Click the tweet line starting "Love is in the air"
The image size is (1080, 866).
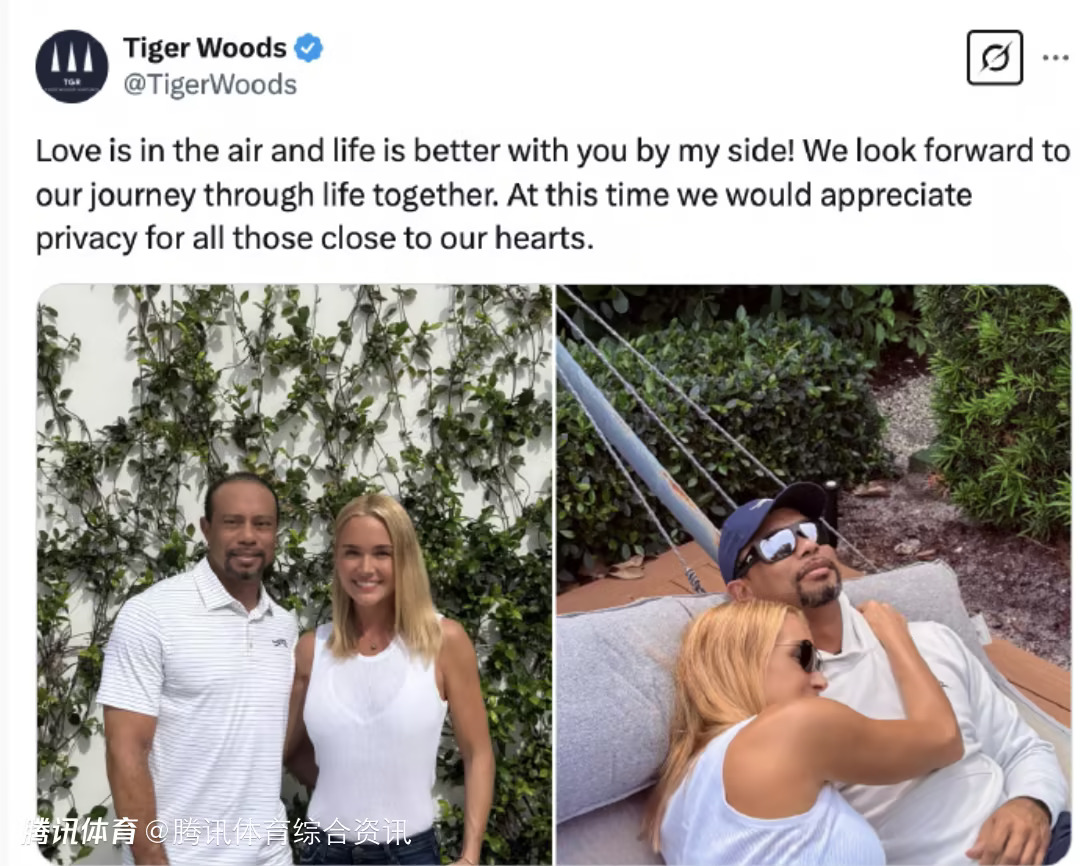coord(552,151)
